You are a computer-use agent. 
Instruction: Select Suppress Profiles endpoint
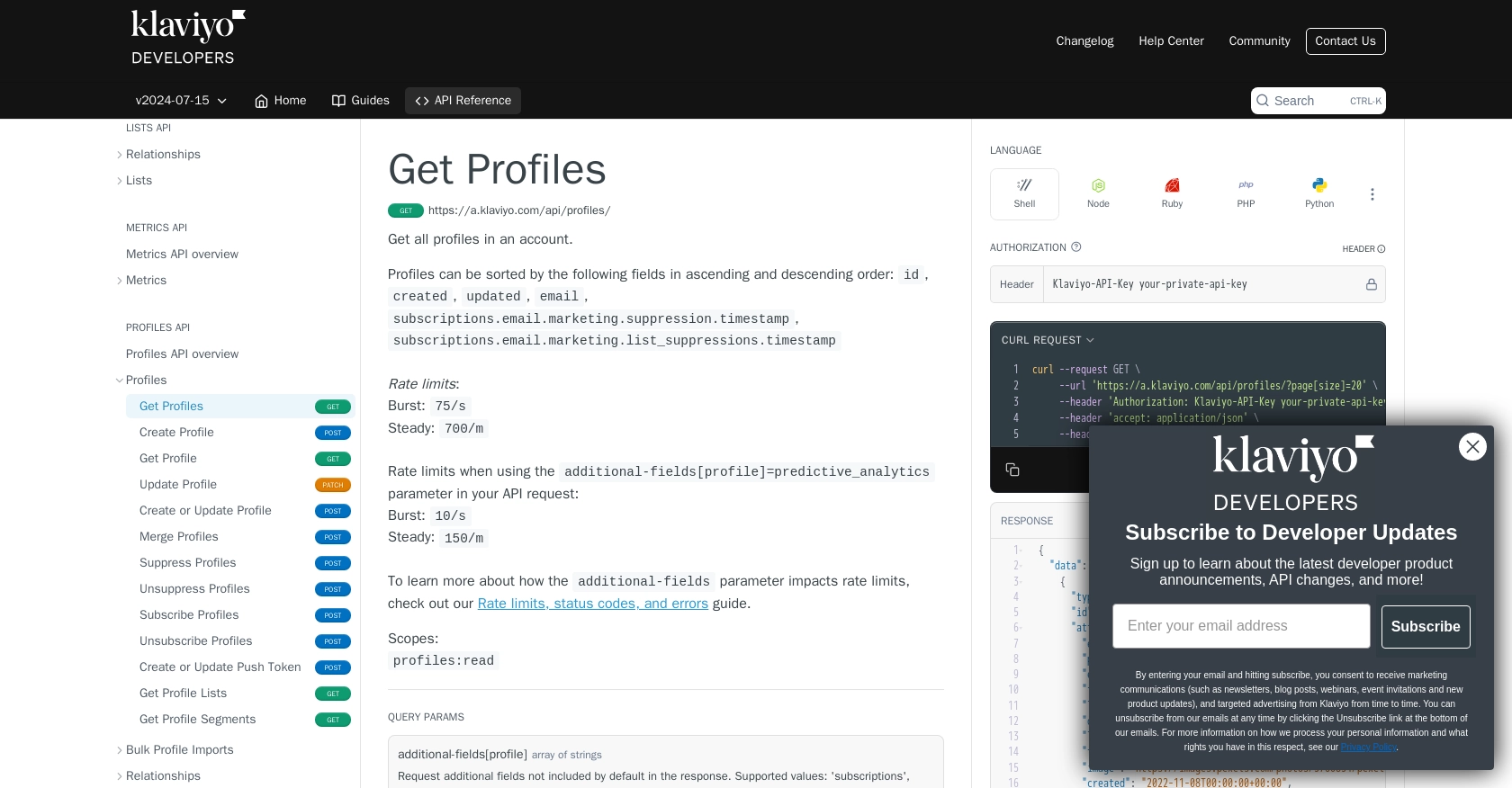click(240, 563)
